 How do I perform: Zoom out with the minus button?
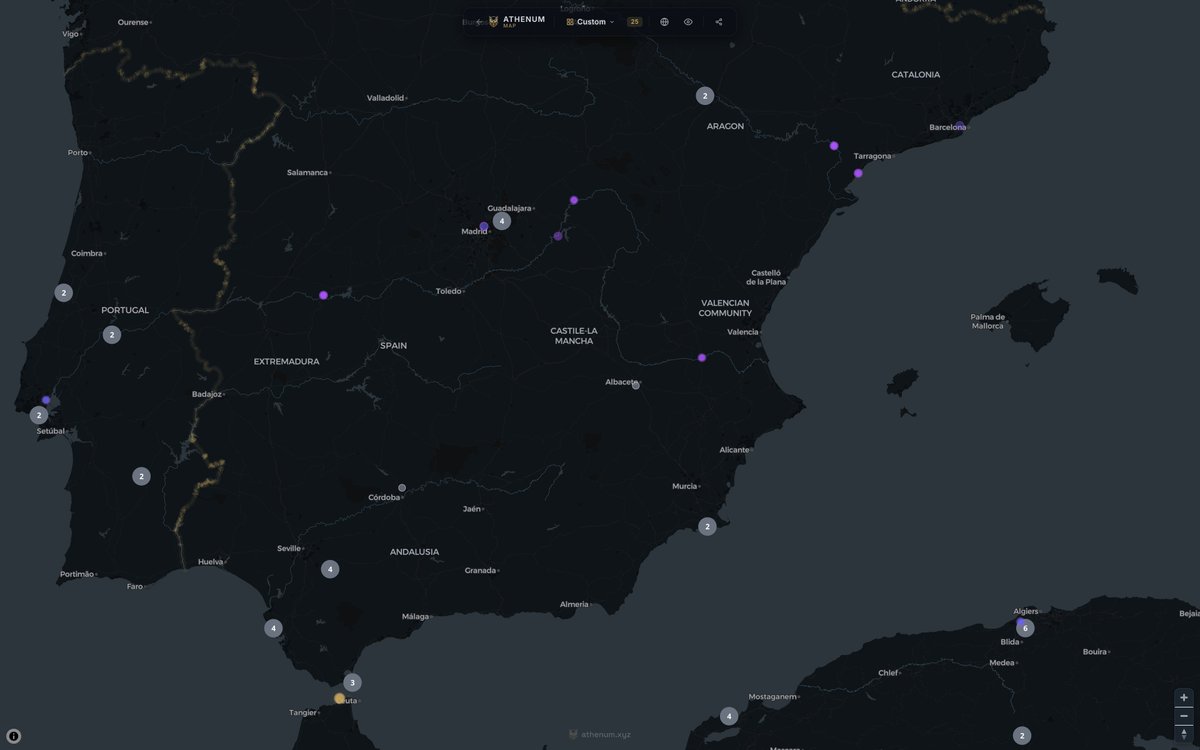click(1184, 715)
